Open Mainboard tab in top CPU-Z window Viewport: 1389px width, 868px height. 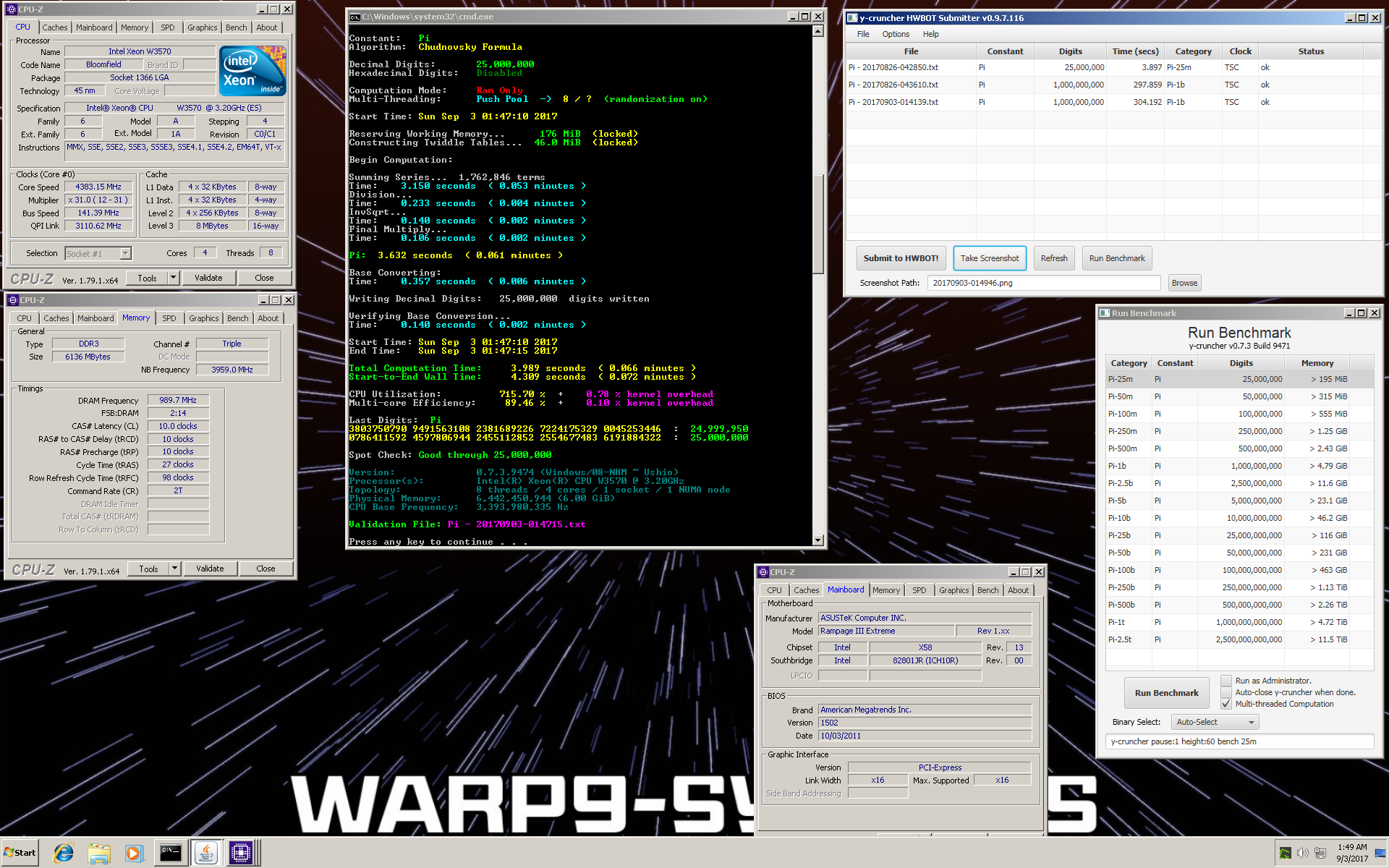tap(94, 27)
